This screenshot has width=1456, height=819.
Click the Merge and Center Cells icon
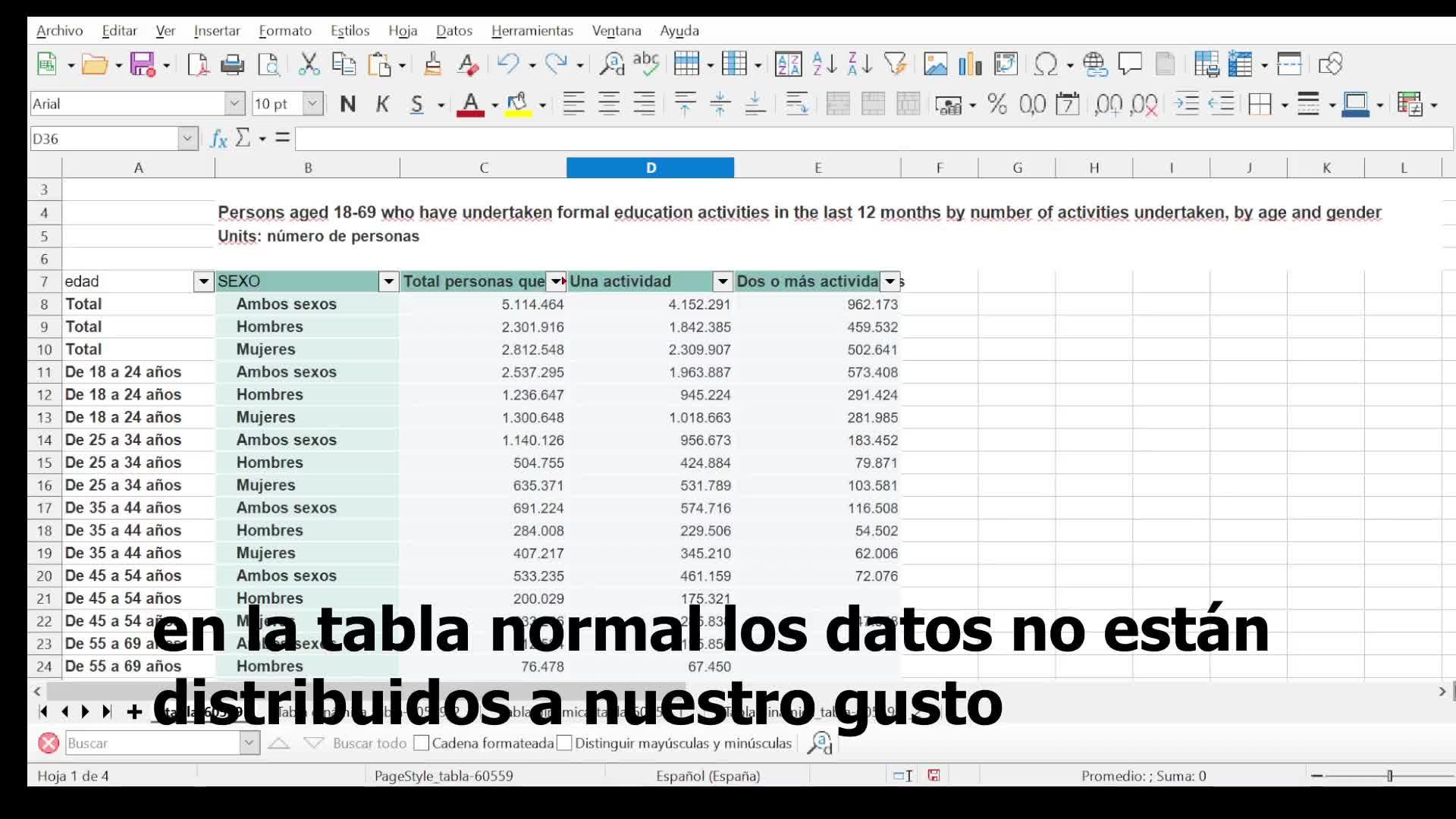(837, 104)
